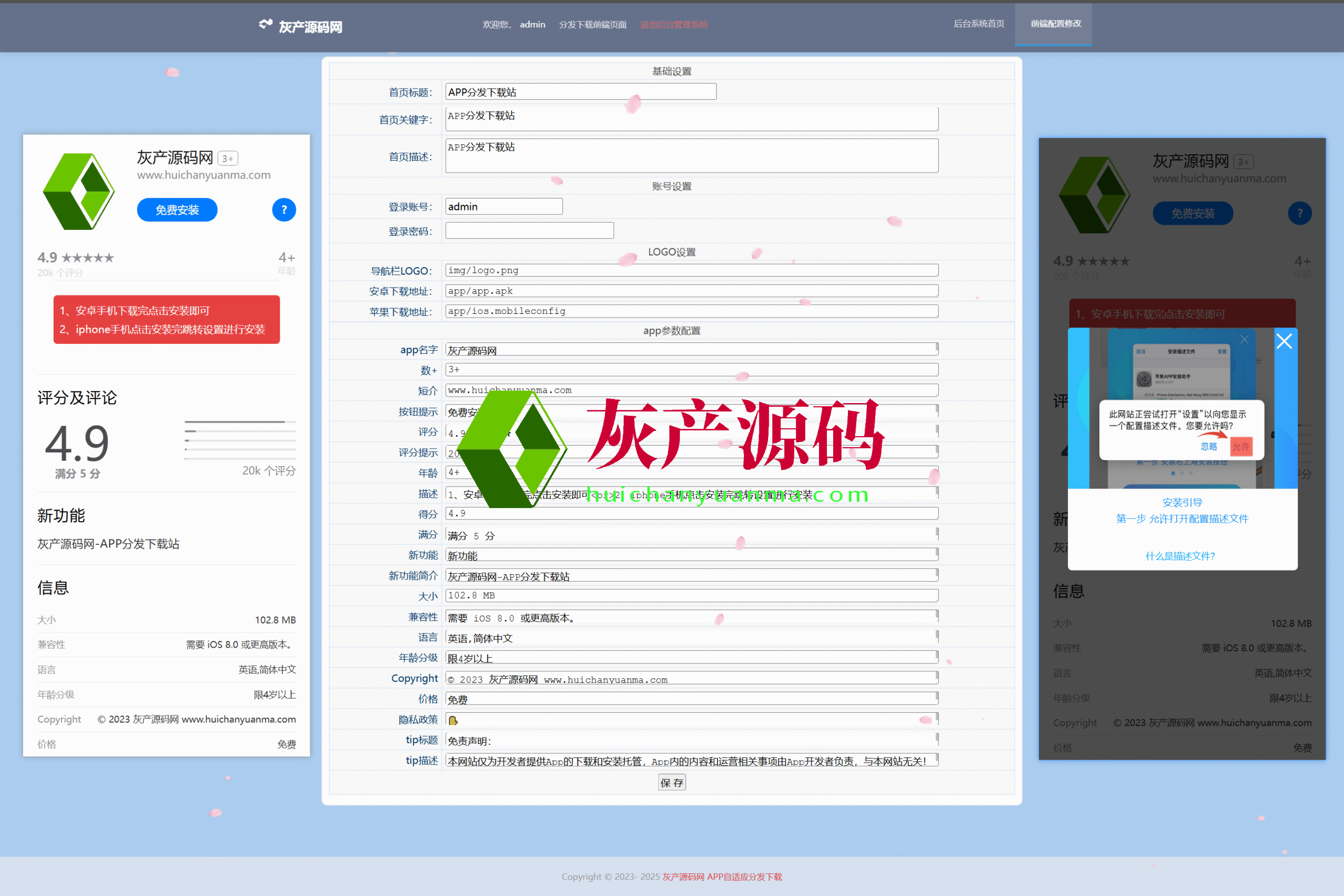1344x896 pixels.
Task: Click 忽略 in the permission dialog image
Action: [x=1209, y=446]
